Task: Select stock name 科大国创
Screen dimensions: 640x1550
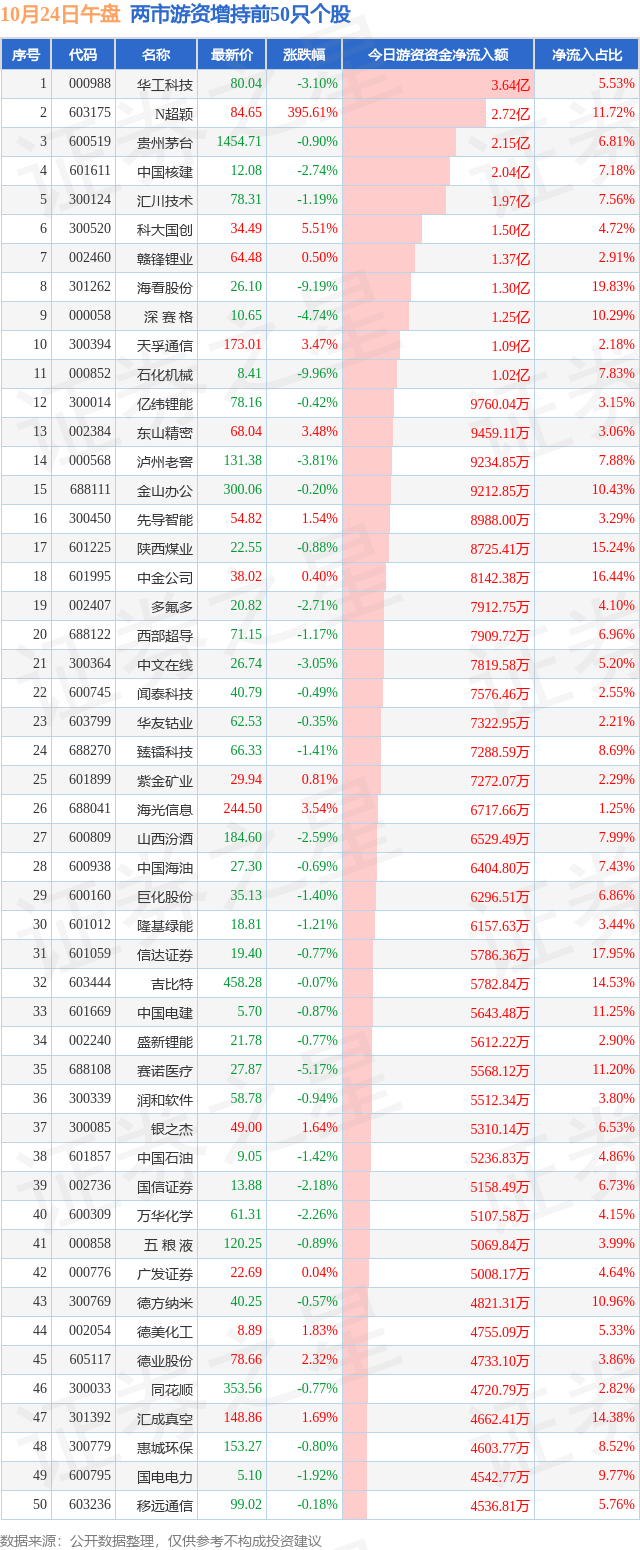Action: coord(165,229)
